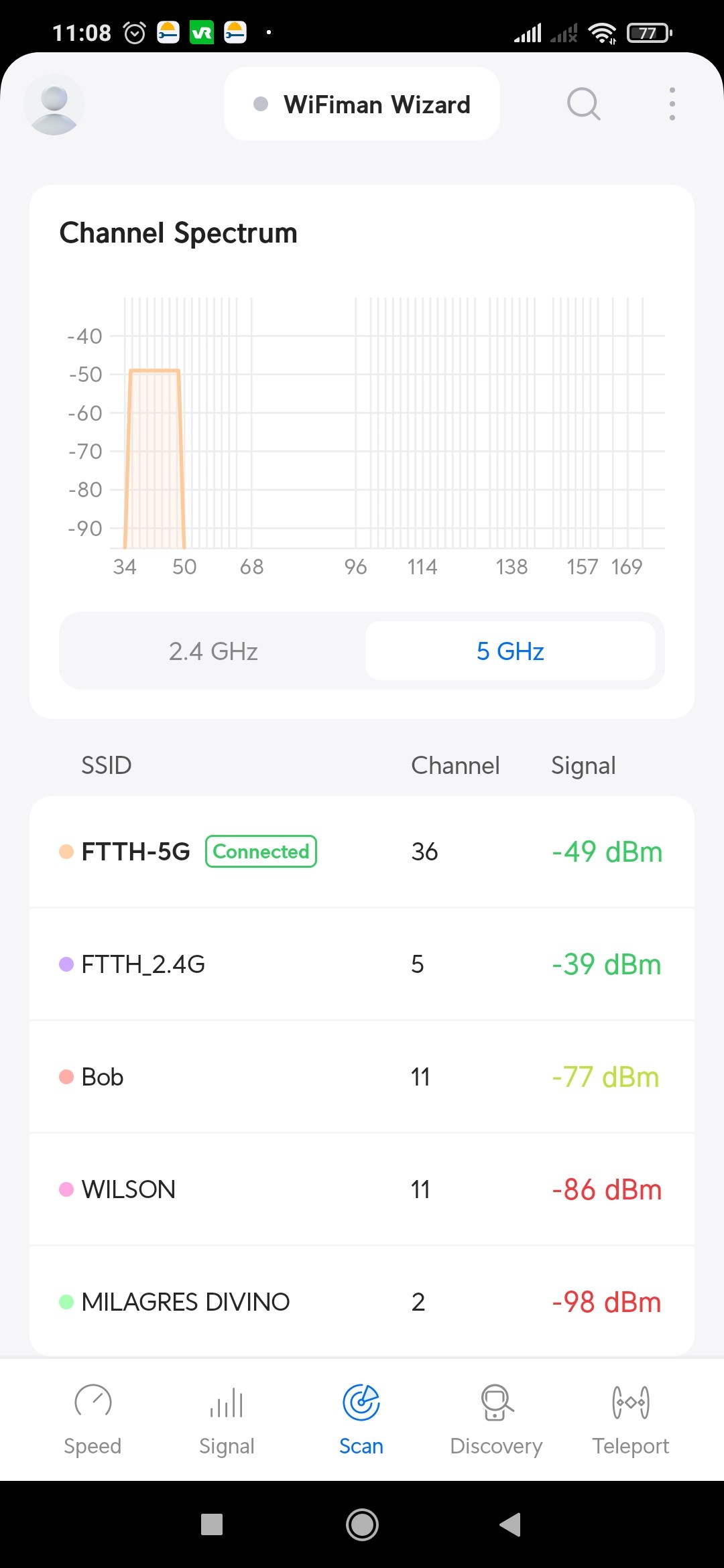
Task: Select the Scan radar icon
Action: tap(361, 1402)
